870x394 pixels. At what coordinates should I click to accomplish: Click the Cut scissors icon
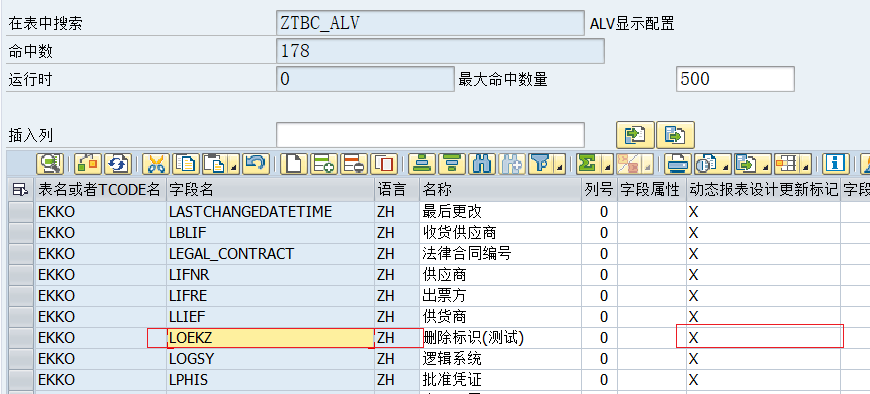point(156,164)
